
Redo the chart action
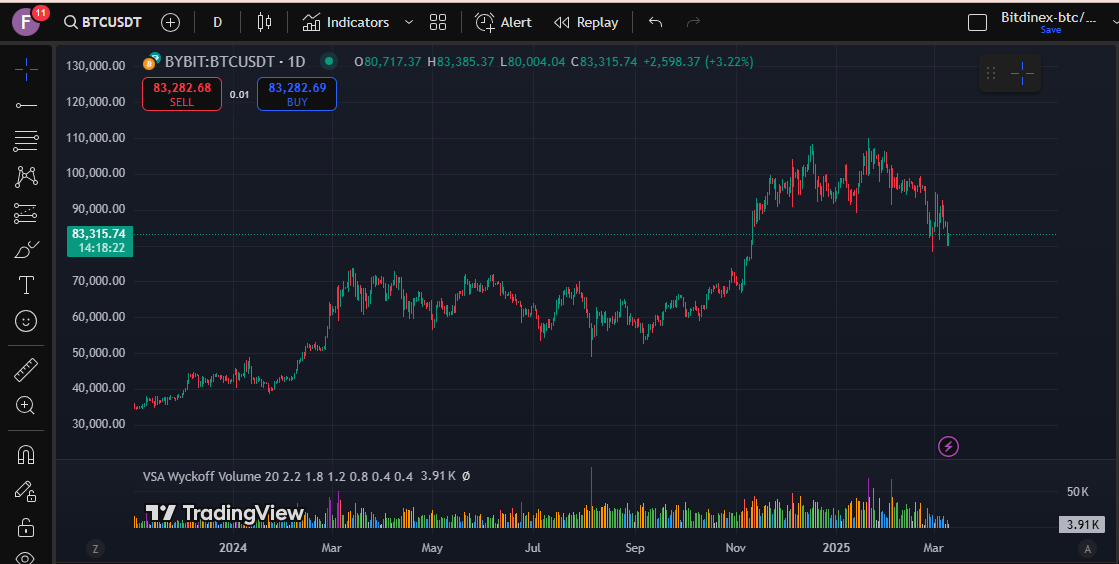[x=693, y=22]
